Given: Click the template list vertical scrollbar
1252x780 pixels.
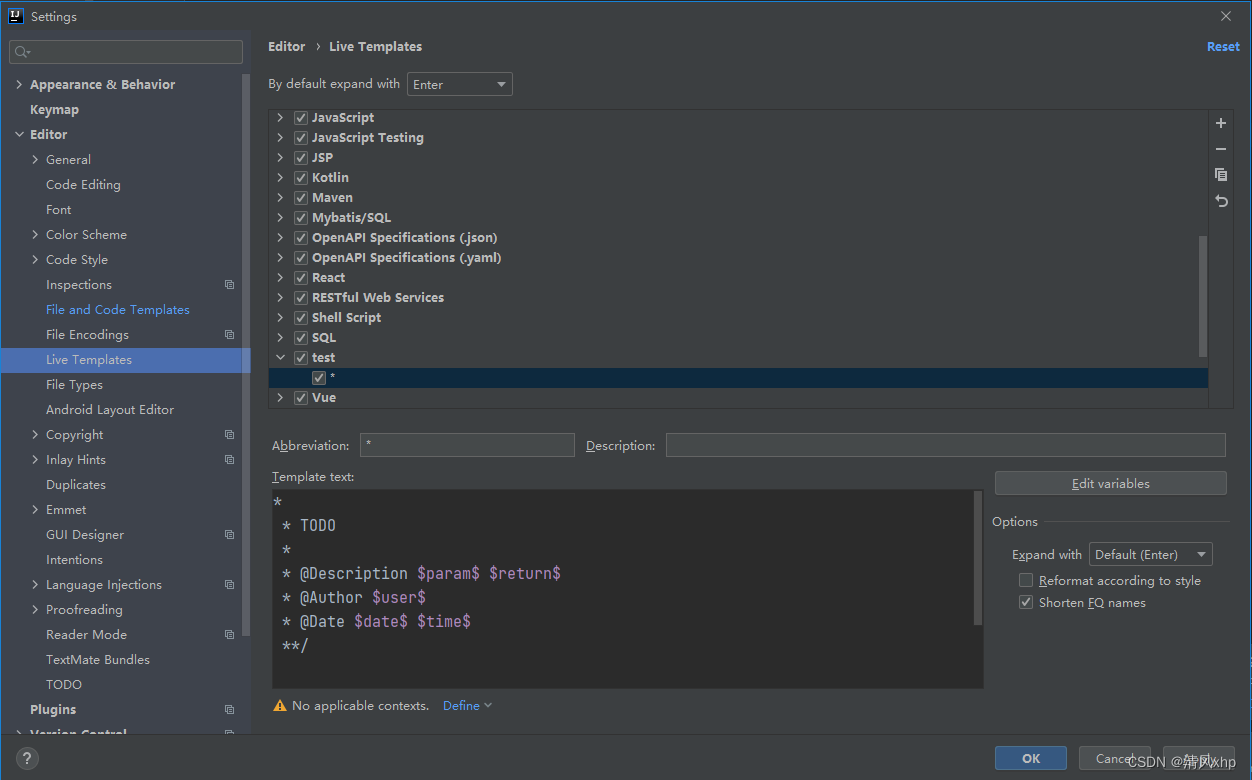Looking at the screenshot, I should tap(1202, 295).
